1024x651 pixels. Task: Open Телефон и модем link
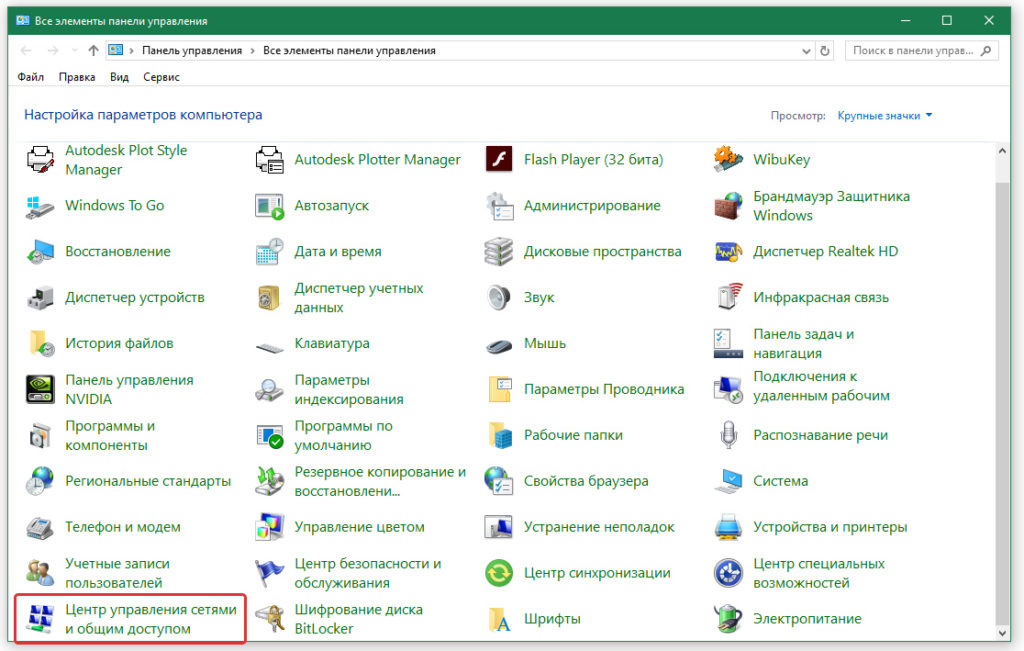tap(123, 527)
